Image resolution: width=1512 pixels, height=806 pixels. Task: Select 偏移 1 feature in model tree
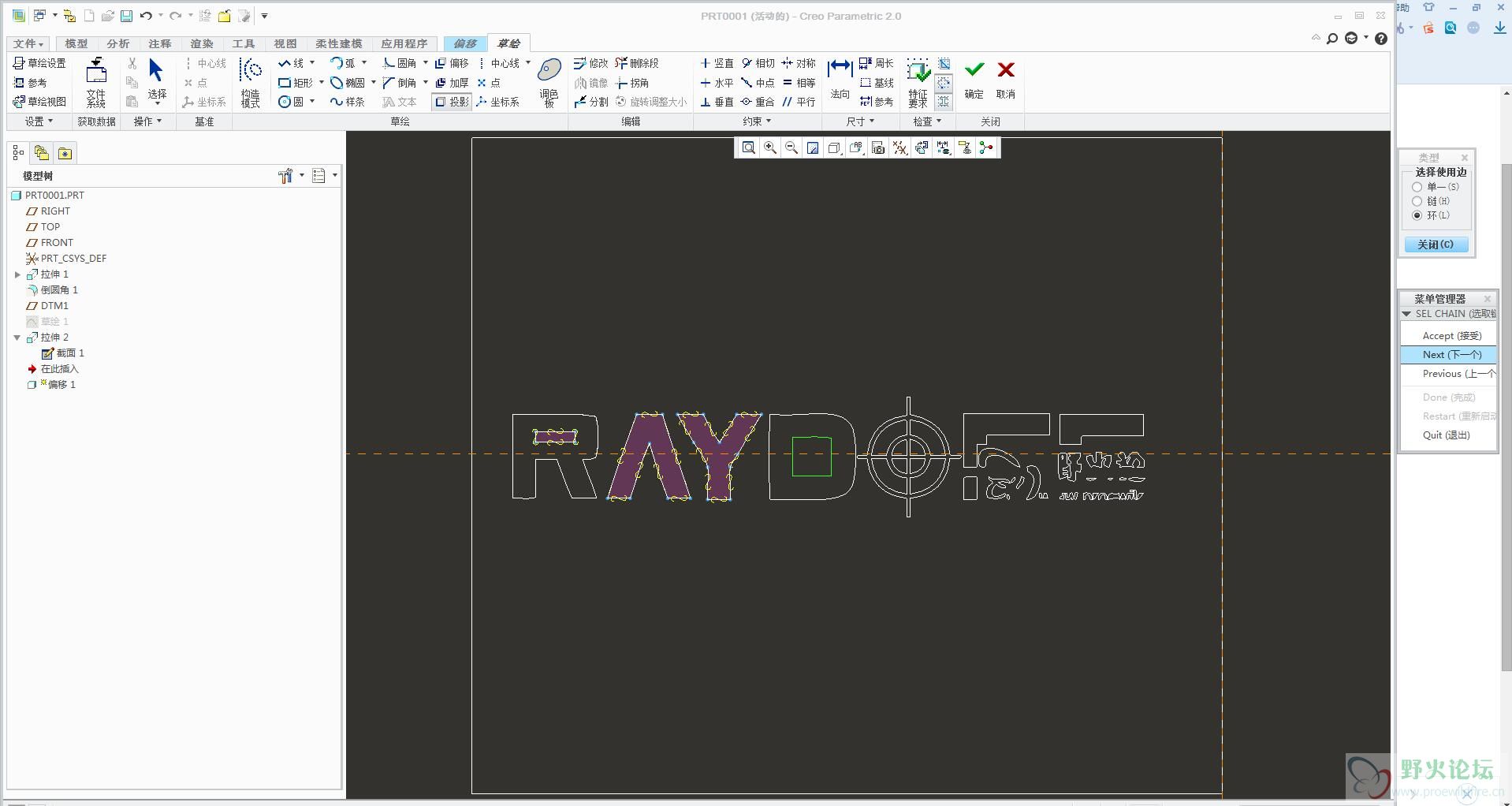coord(52,385)
